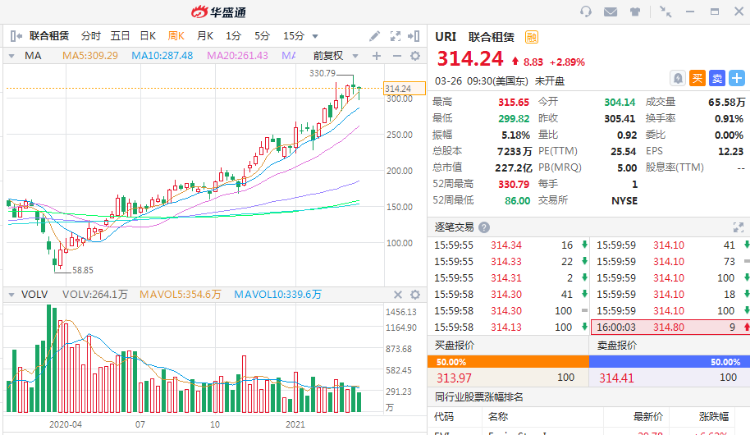The image size is (750, 435).
Task: Click the 华盛通 logo
Action: pyautogui.click(x=219, y=12)
